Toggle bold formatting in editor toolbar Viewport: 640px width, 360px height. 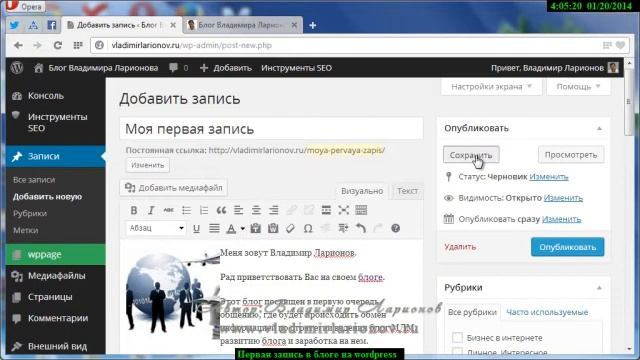(133, 210)
